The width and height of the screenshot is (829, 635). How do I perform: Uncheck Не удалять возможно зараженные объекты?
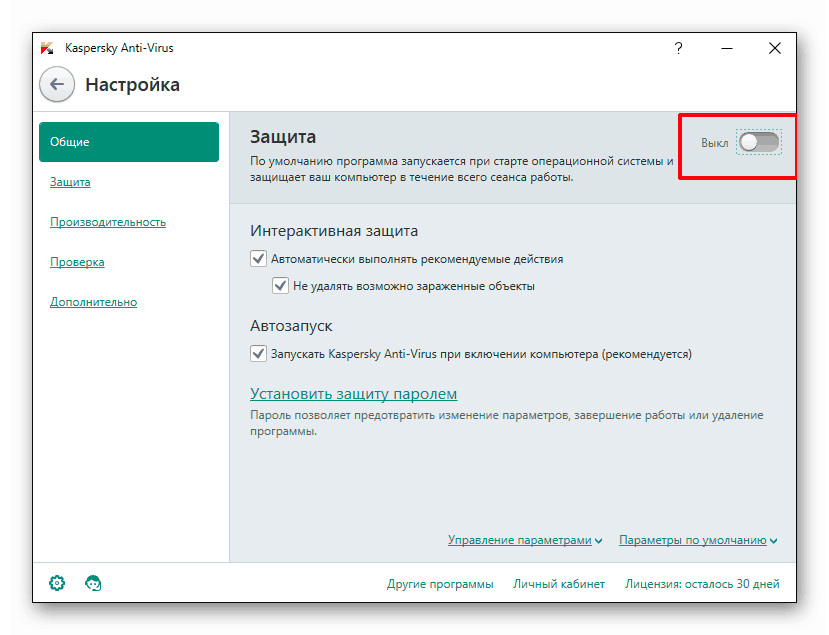(x=280, y=286)
